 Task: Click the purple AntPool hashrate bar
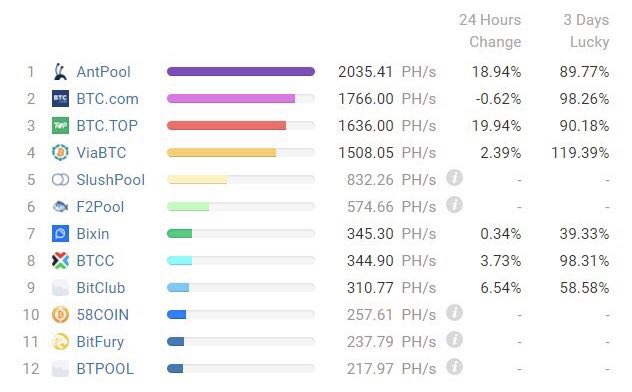click(x=241, y=72)
